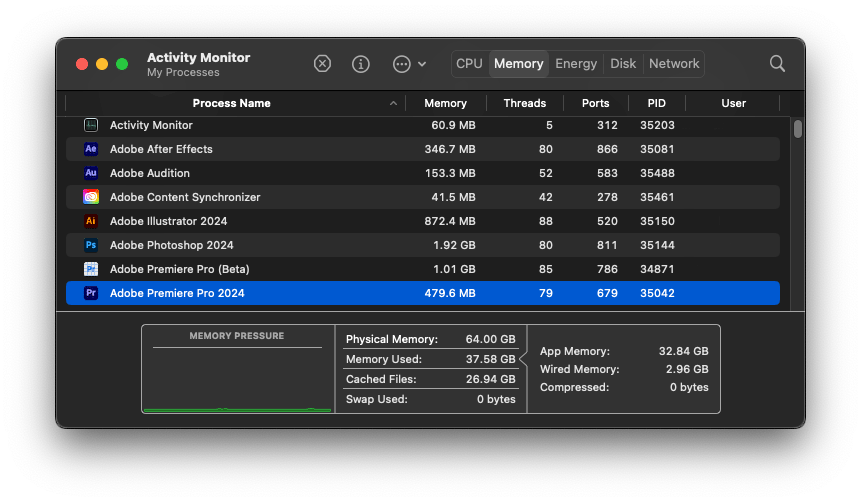Select the Activity Monitor process row
The height and width of the screenshot is (502, 861).
pyautogui.click(x=423, y=125)
